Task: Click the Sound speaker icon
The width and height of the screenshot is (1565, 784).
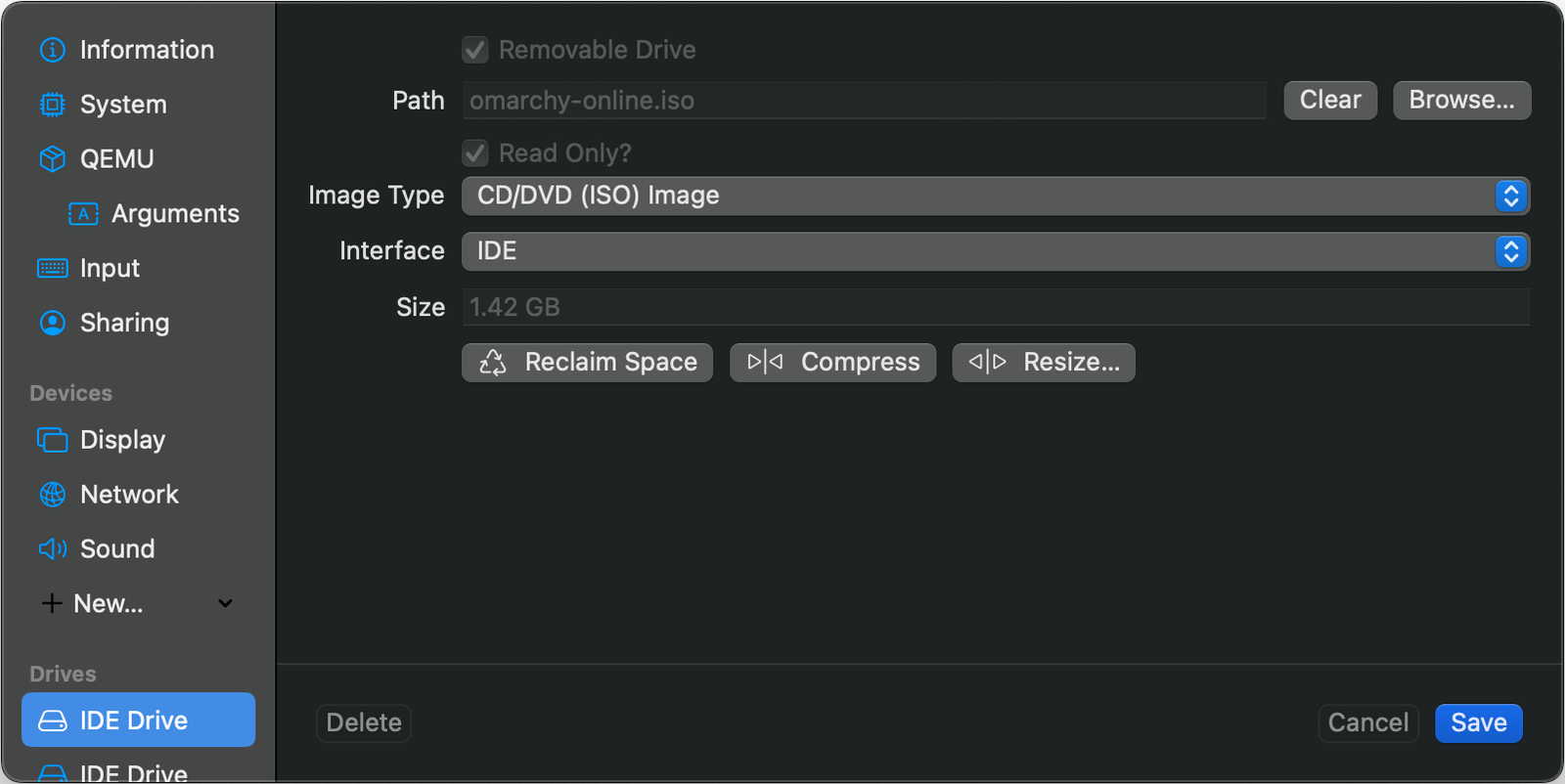Action: pos(52,548)
